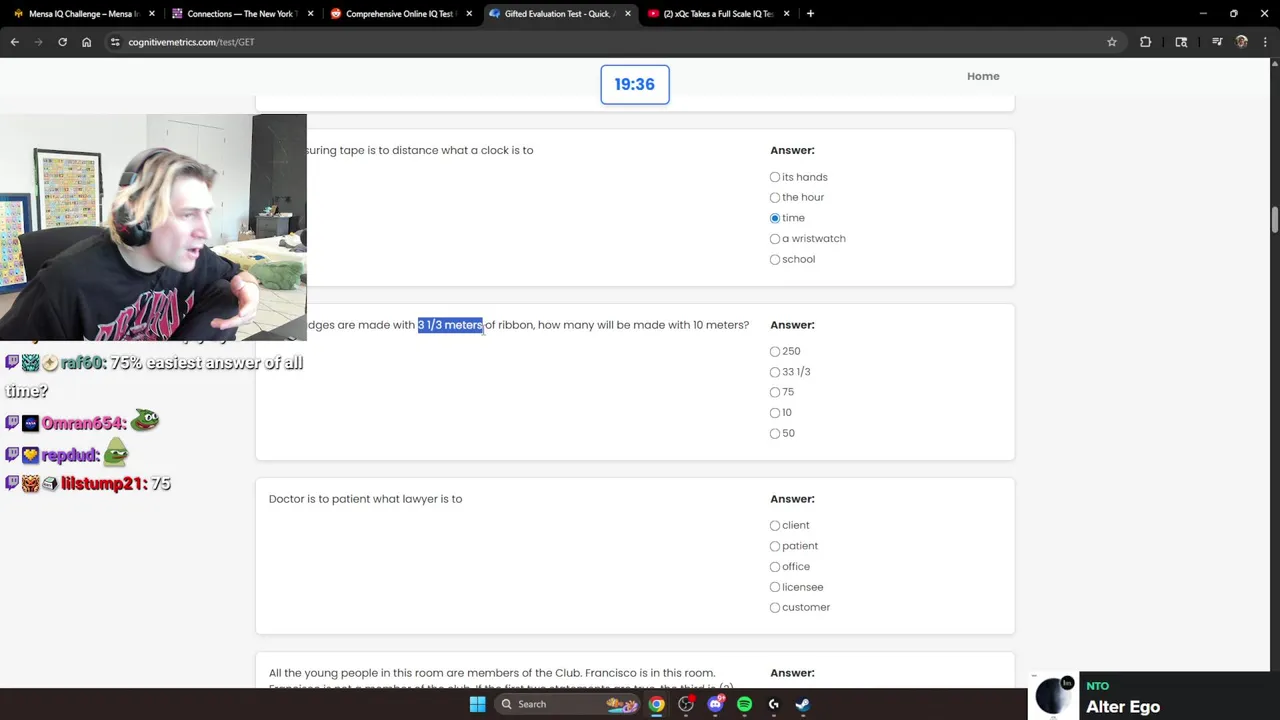The width and height of the screenshot is (1280, 720).
Task: Click the highlighted '3 1/3 meters' text
Action: point(450,325)
